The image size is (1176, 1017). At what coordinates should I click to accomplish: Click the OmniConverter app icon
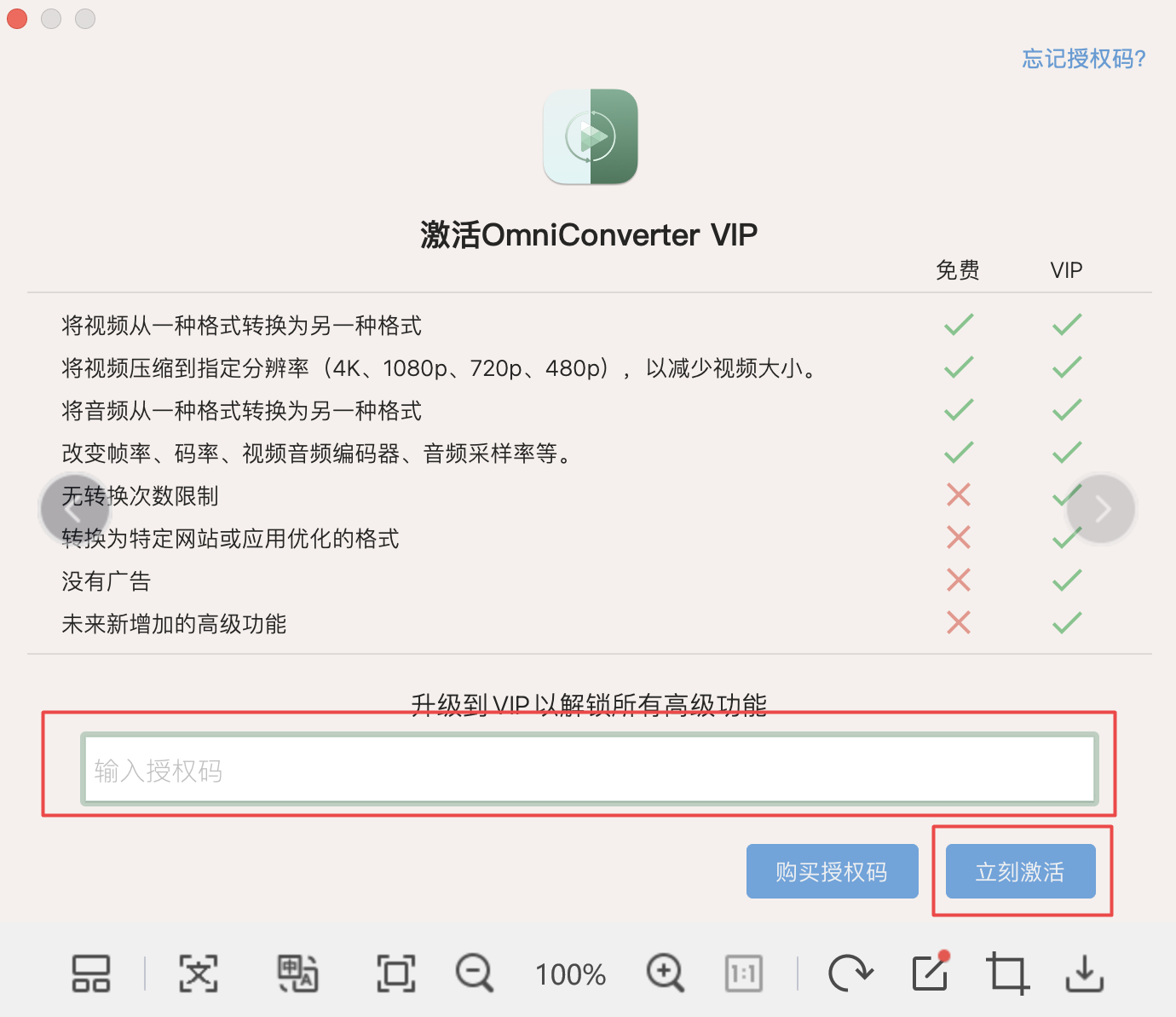click(x=591, y=136)
